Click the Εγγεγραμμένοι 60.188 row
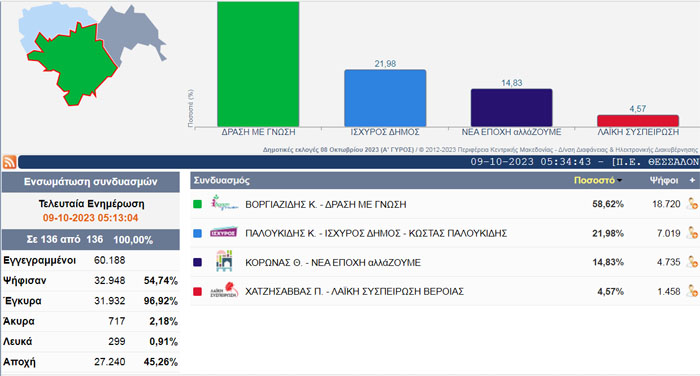Image resolution: width=700 pixels, height=376 pixels. (x=91, y=260)
